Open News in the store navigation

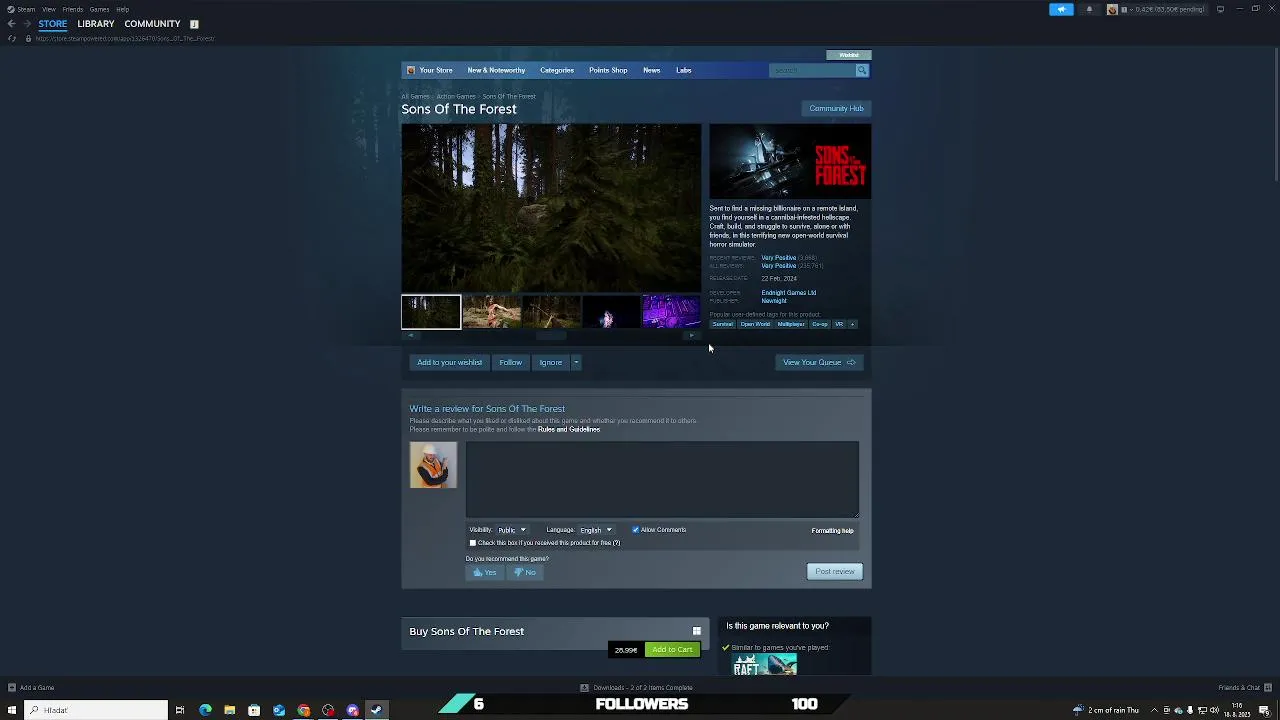651,70
